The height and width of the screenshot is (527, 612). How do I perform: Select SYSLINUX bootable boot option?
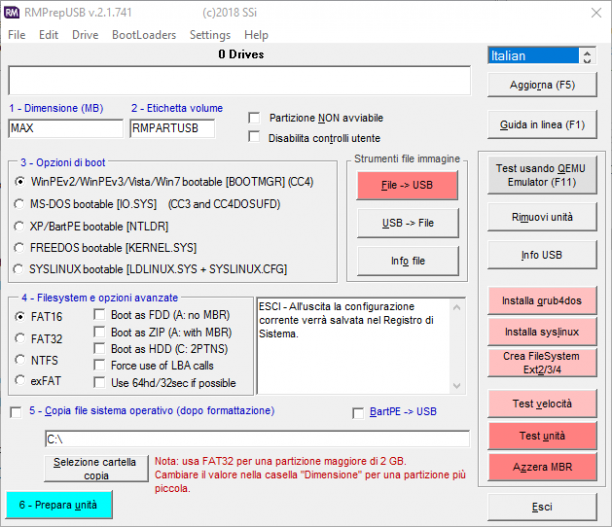tap(18, 269)
